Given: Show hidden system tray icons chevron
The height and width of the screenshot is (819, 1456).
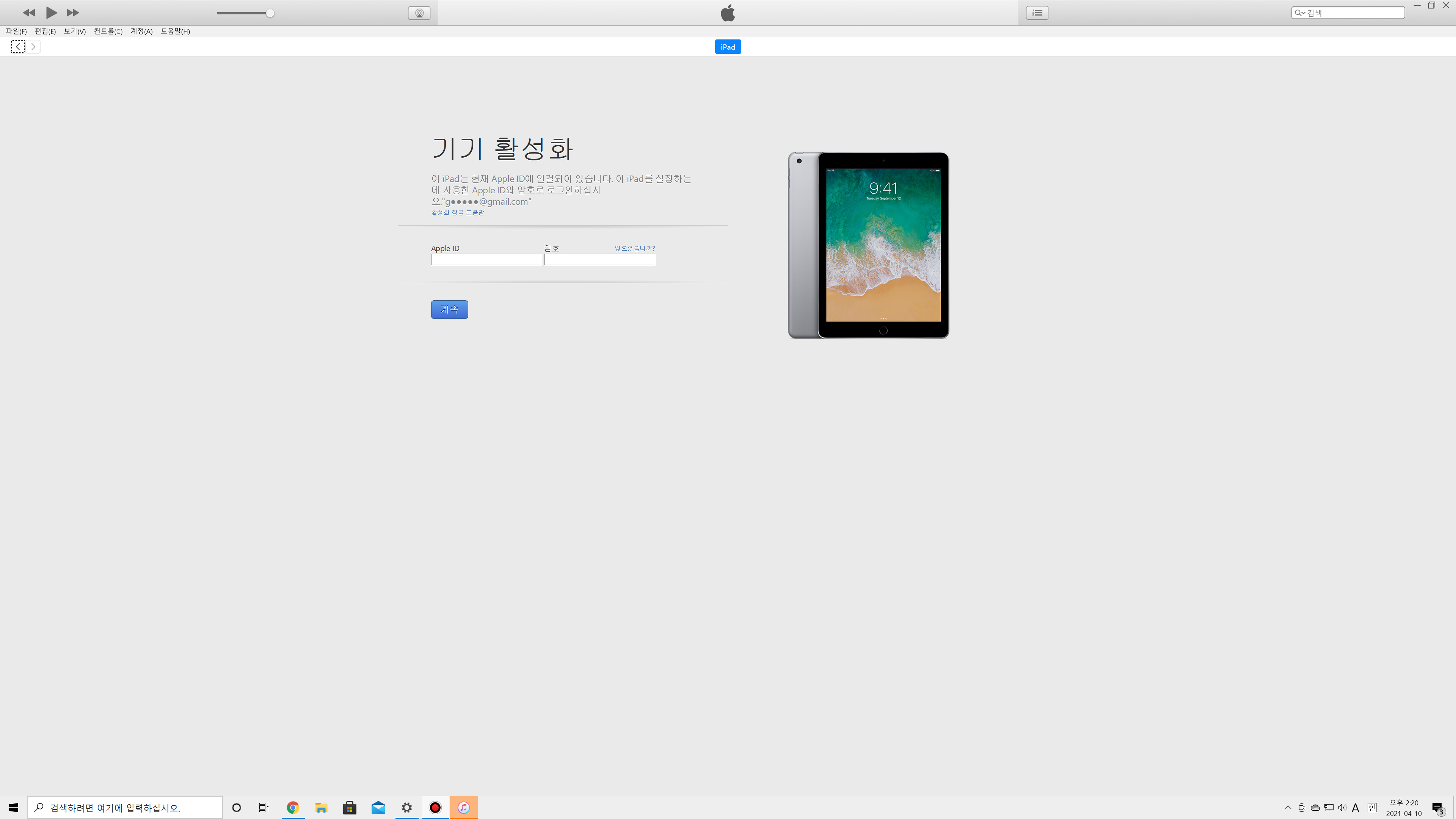Looking at the screenshot, I should [x=1288, y=807].
